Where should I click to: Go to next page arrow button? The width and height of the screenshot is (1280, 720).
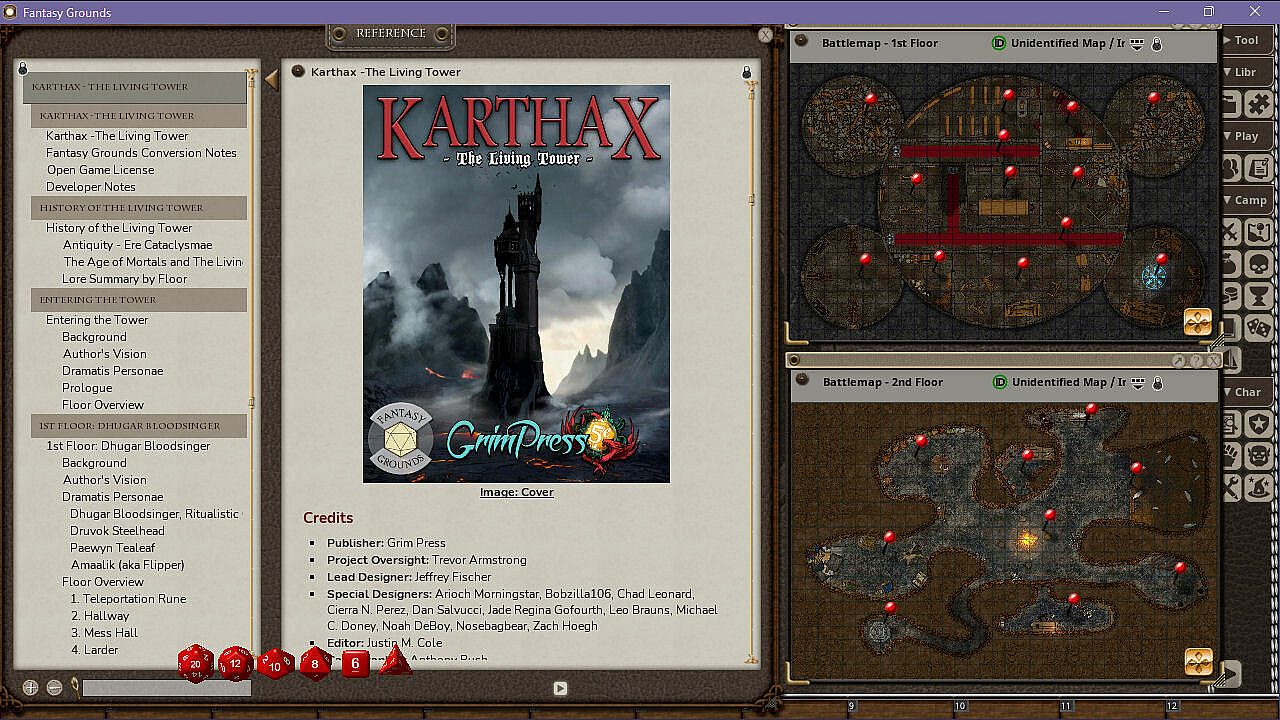560,688
